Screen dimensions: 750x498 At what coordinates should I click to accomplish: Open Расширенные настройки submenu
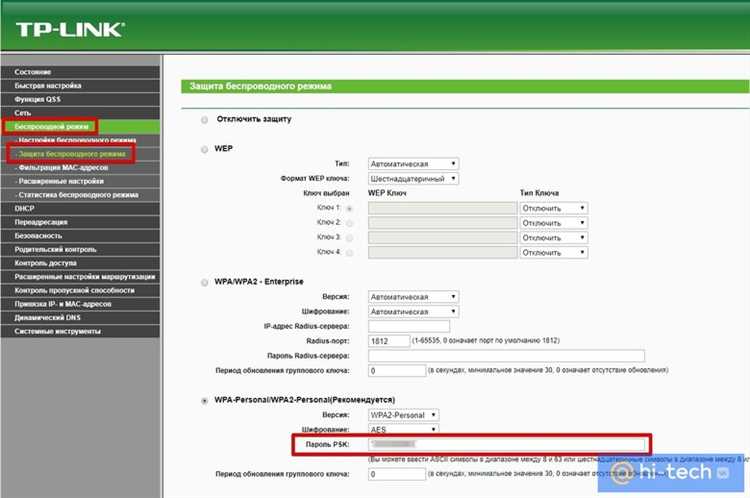point(80,181)
